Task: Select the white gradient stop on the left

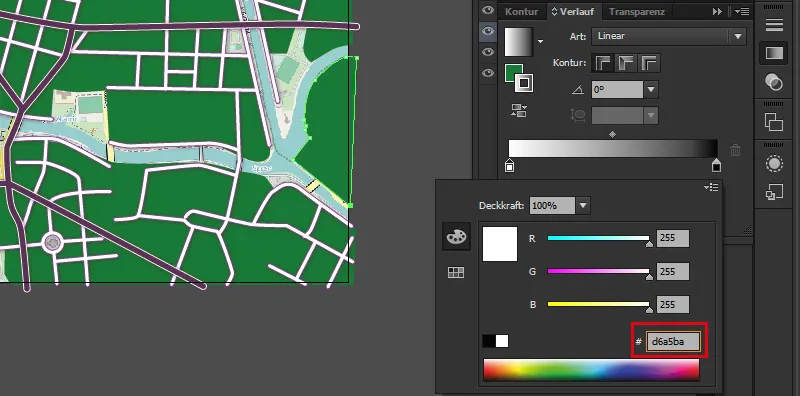Action: pyautogui.click(x=509, y=165)
